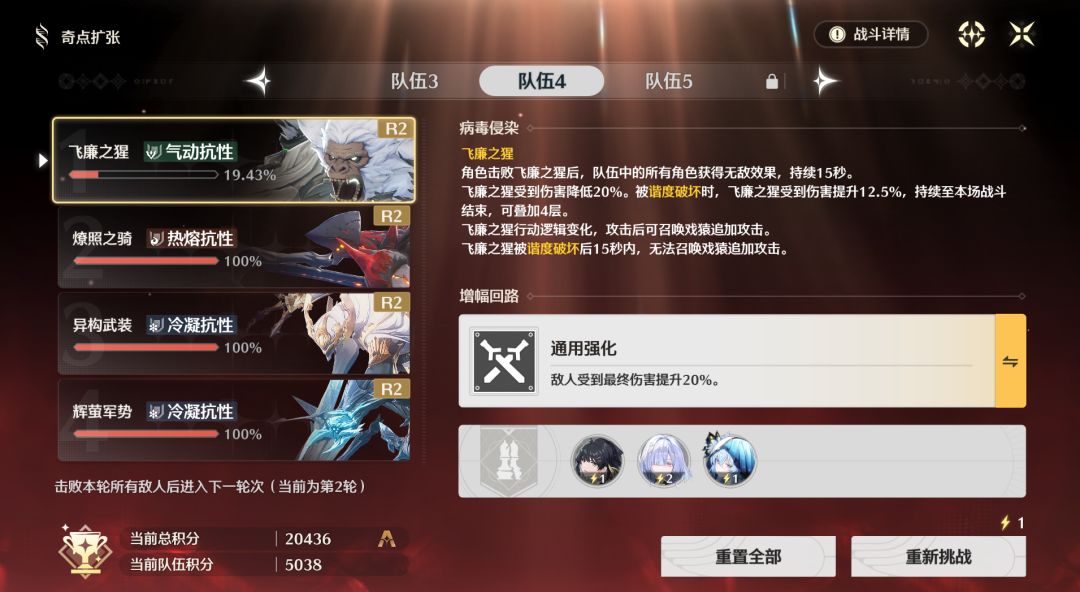The image size is (1080, 592).
Task: Select enemy 辉萤军势 card
Action: click(234, 420)
